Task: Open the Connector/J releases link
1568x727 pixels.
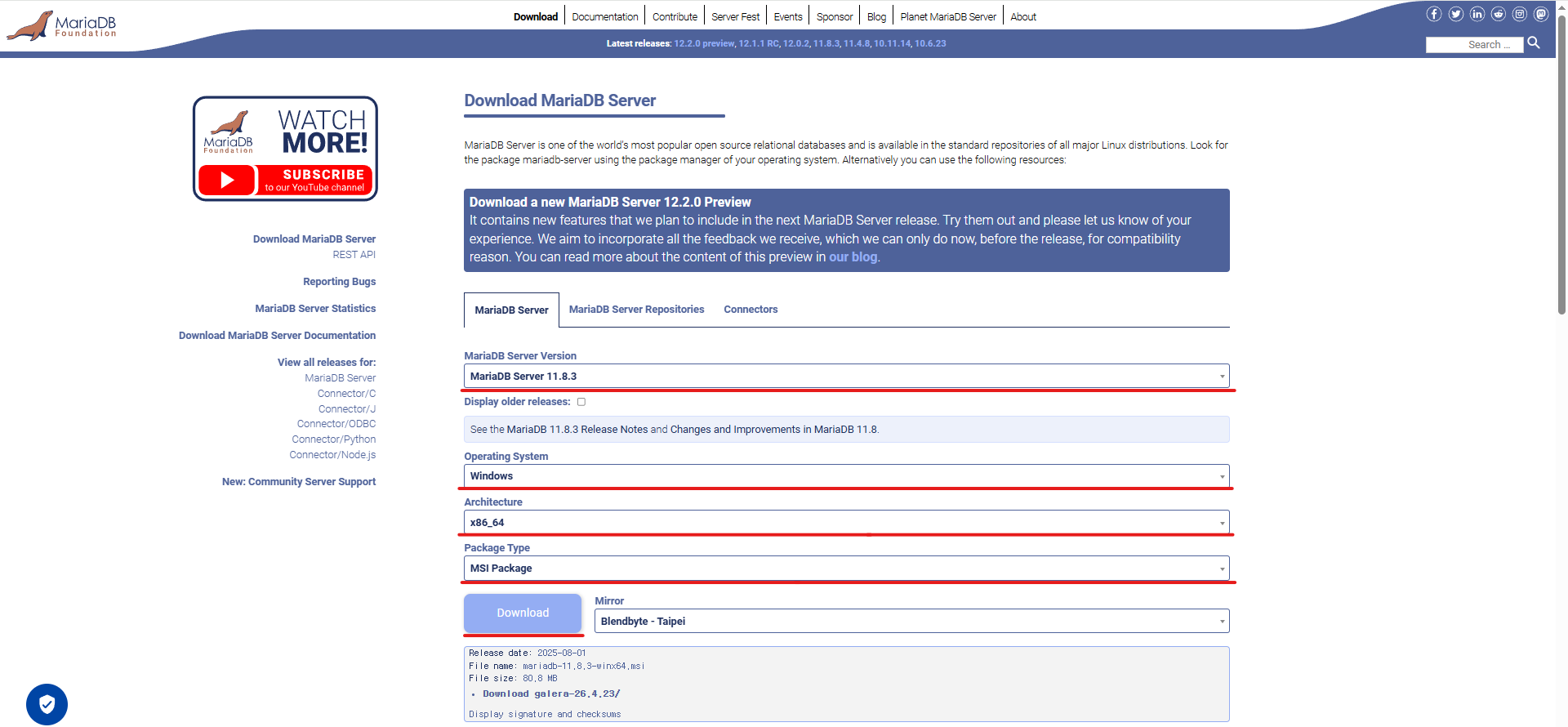Action: [x=347, y=409]
